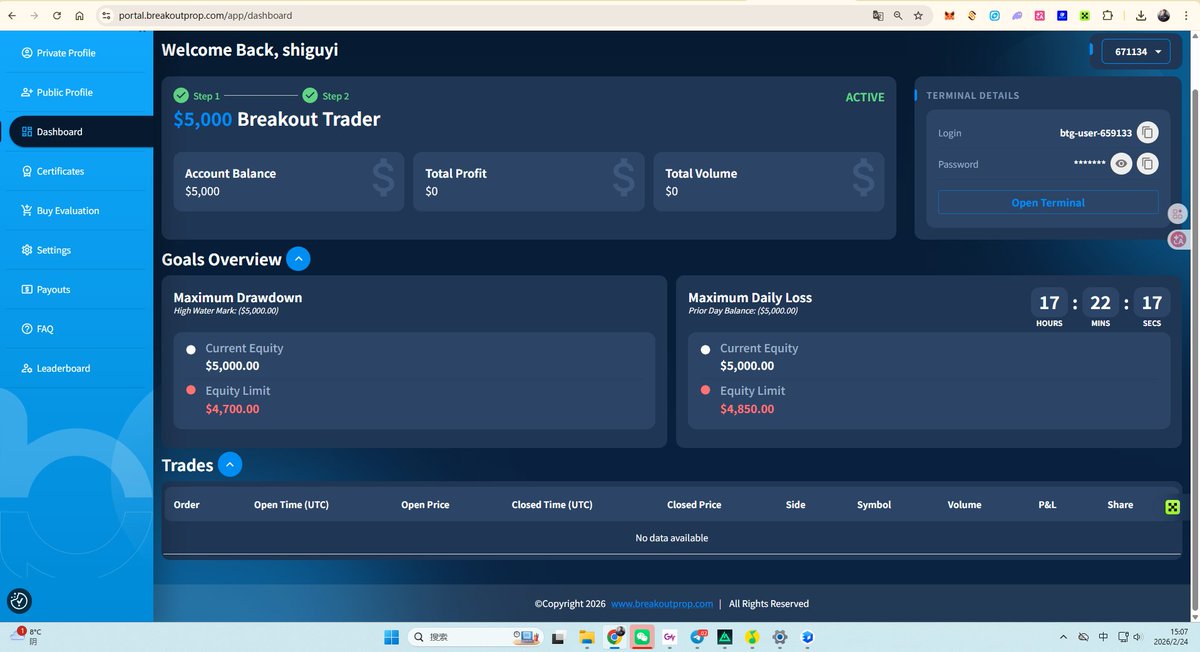Open WeChat from the taskbar
The height and width of the screenshot is (652, 1200).
642,637
